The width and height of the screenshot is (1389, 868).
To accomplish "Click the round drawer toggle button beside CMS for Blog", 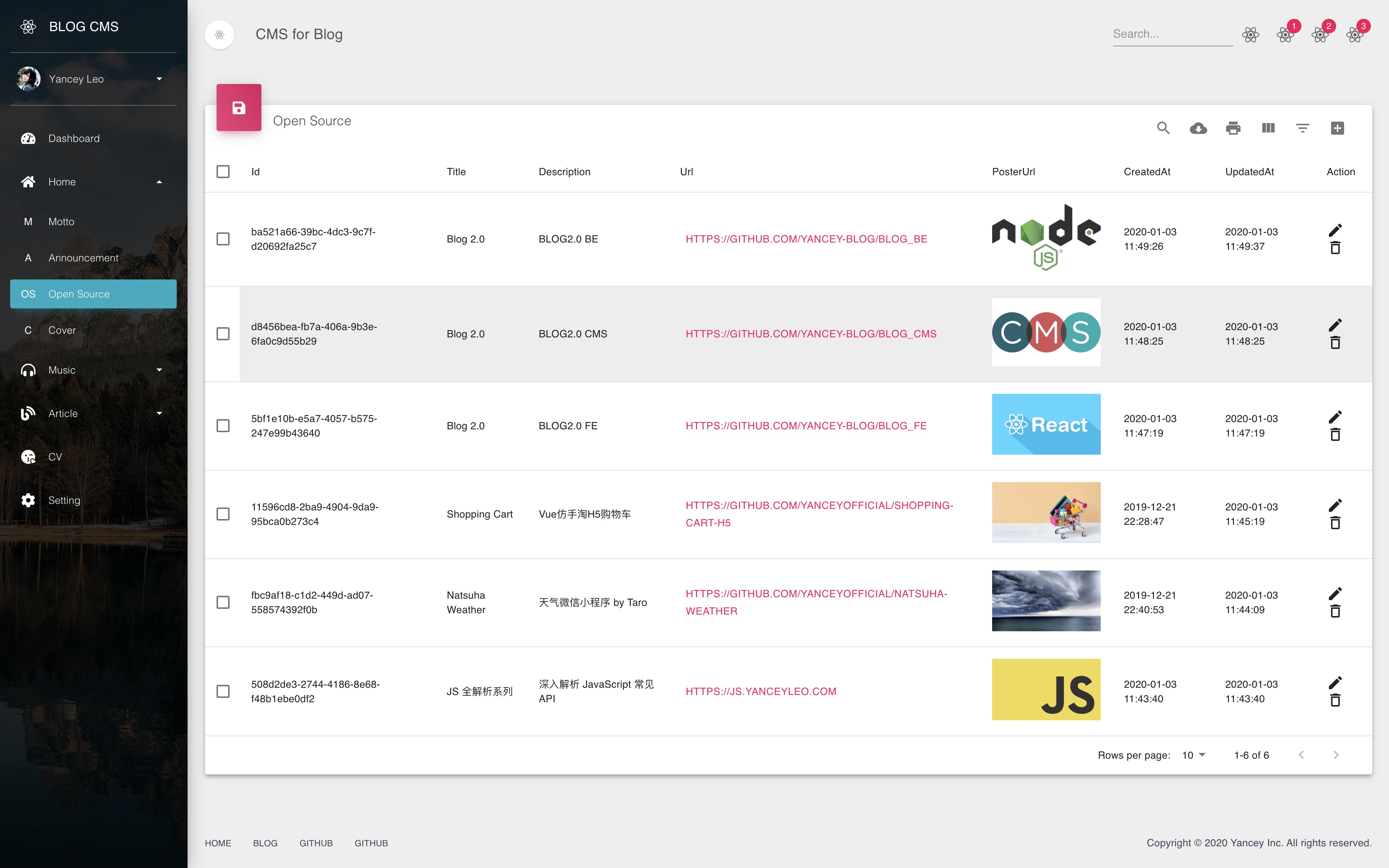I will 219,34.
